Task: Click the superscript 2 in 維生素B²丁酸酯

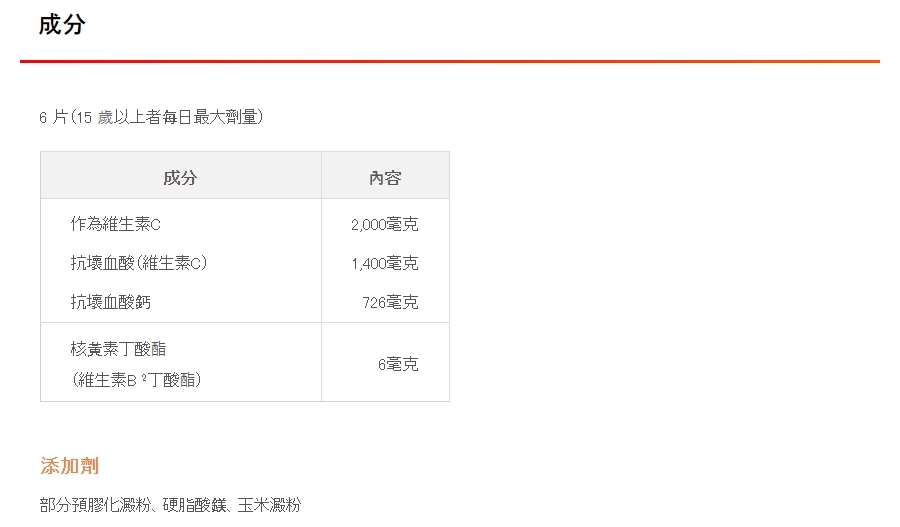Action: (x=144, y=378)
